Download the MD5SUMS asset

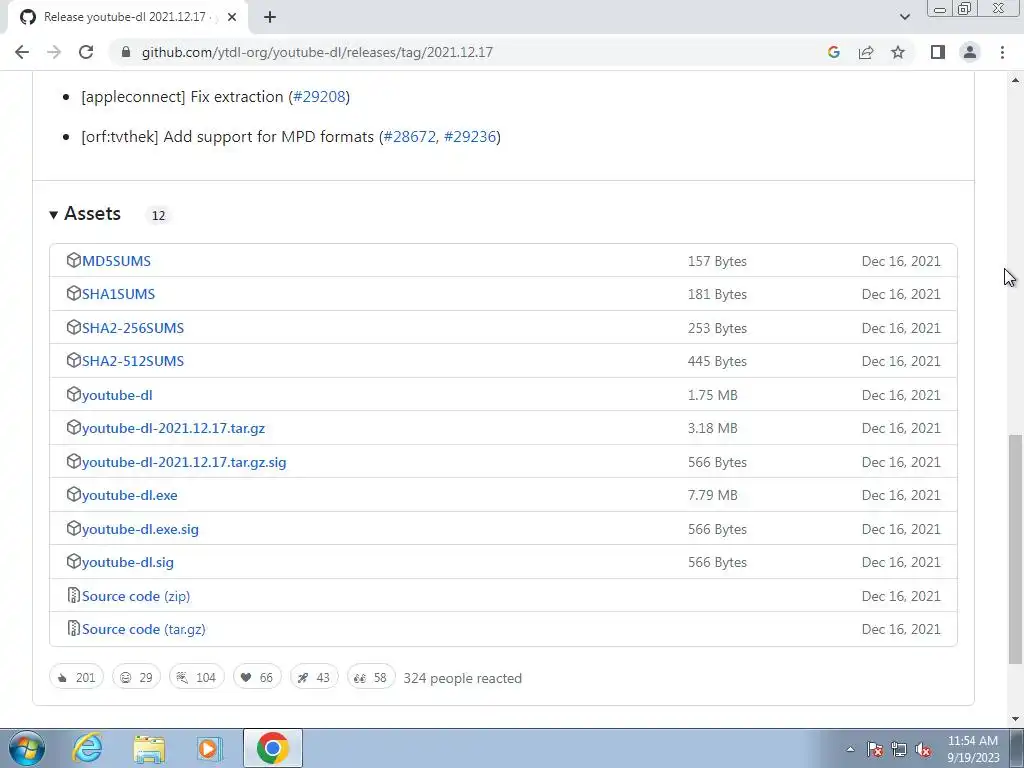coord(116,261)
